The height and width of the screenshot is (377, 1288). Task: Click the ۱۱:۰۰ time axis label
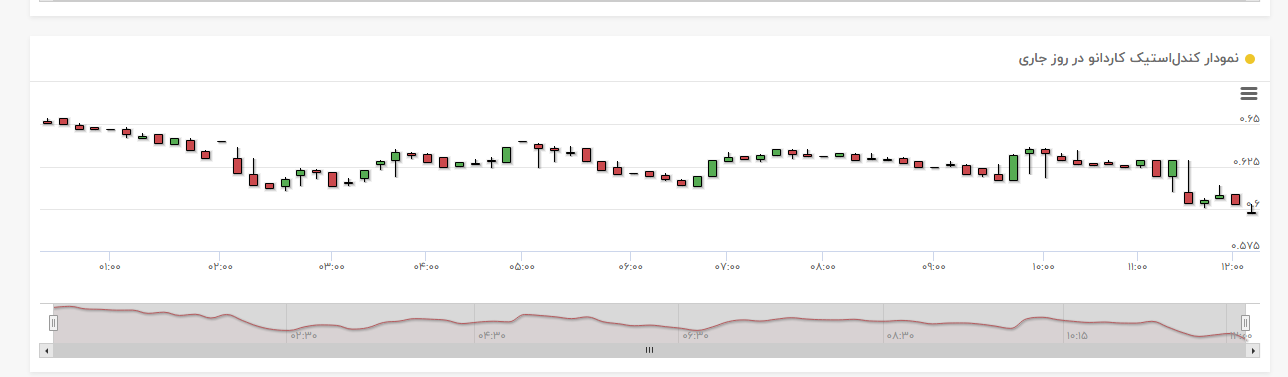point(1138,267)
